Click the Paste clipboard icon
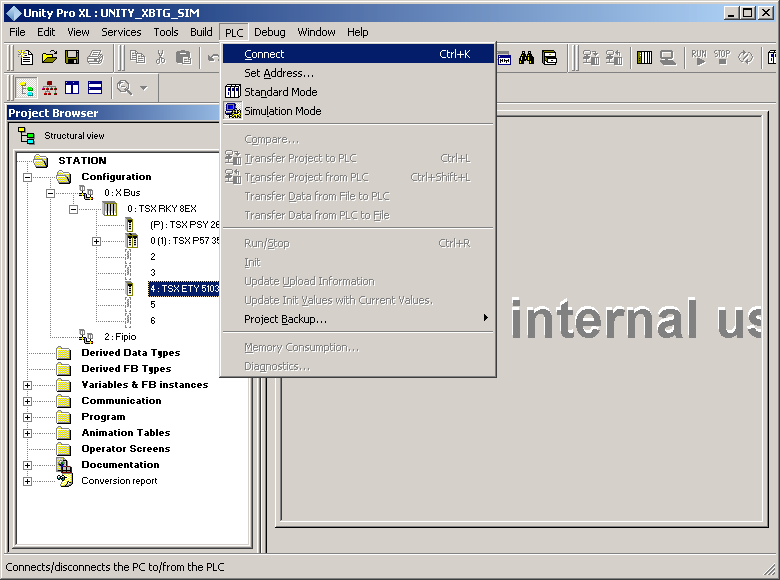780x580 pixels. click(x=183, y=57)
